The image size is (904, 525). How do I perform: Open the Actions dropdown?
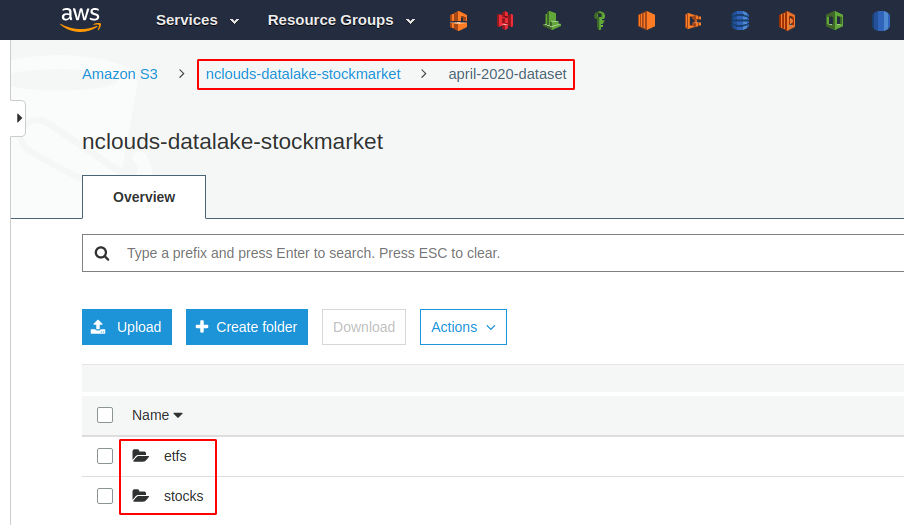[x=463, y=327]
